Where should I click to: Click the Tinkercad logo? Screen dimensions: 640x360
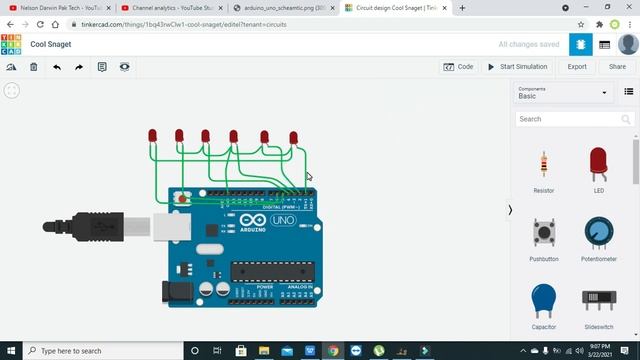point(11,44)
